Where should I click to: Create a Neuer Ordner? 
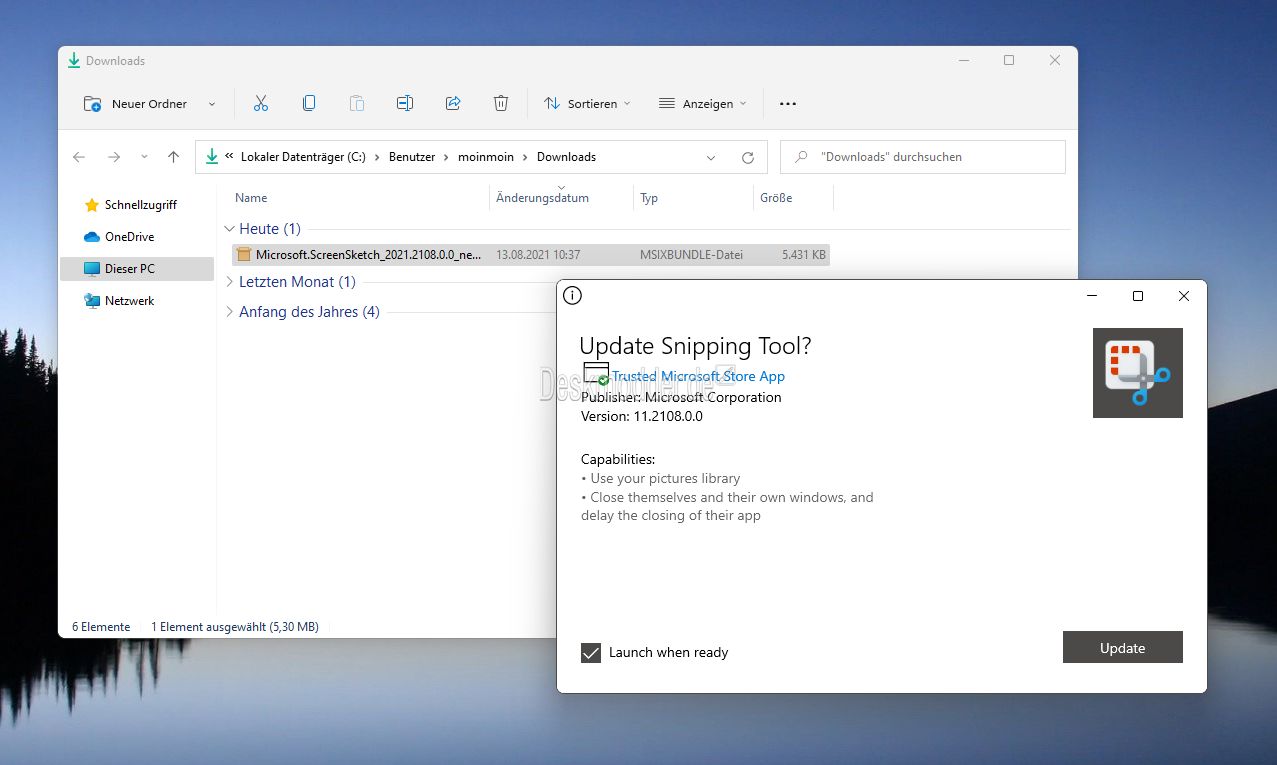[x=137, y=104]
